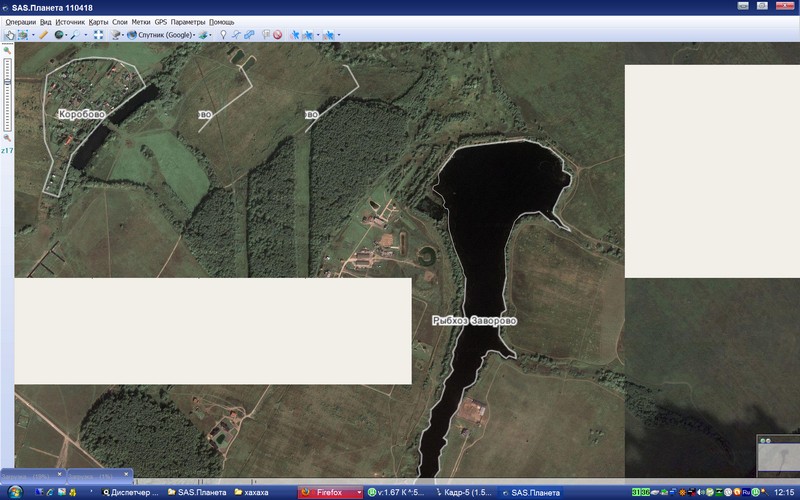Expand the selection tool dropdown arrow
This screenshot has width=800, height=500.
pos(32,35)
